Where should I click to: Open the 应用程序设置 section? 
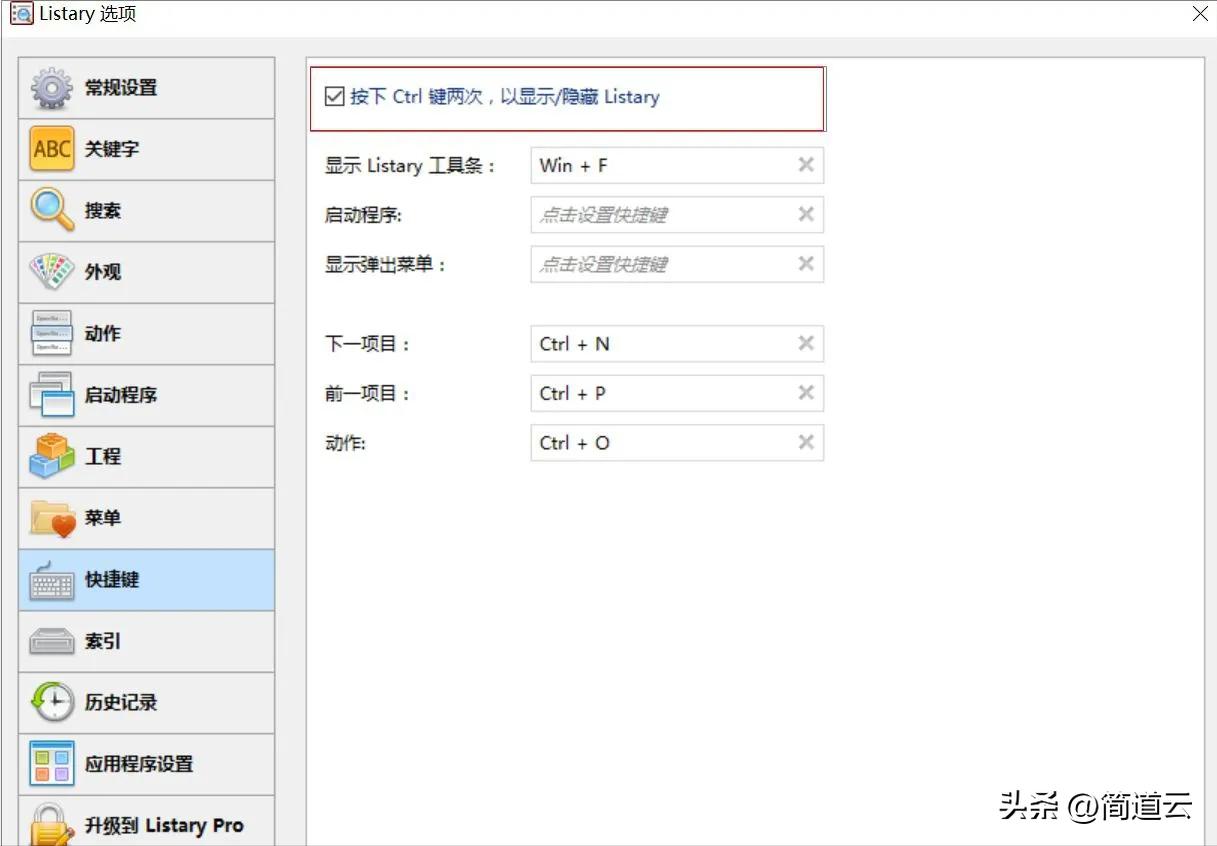(146, 764)
